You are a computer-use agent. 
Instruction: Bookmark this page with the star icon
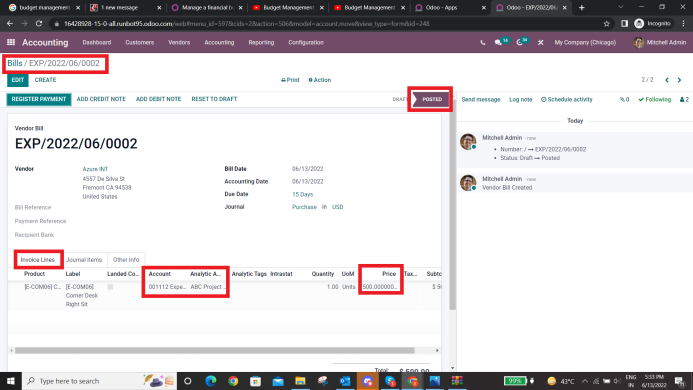coord(606,23)
